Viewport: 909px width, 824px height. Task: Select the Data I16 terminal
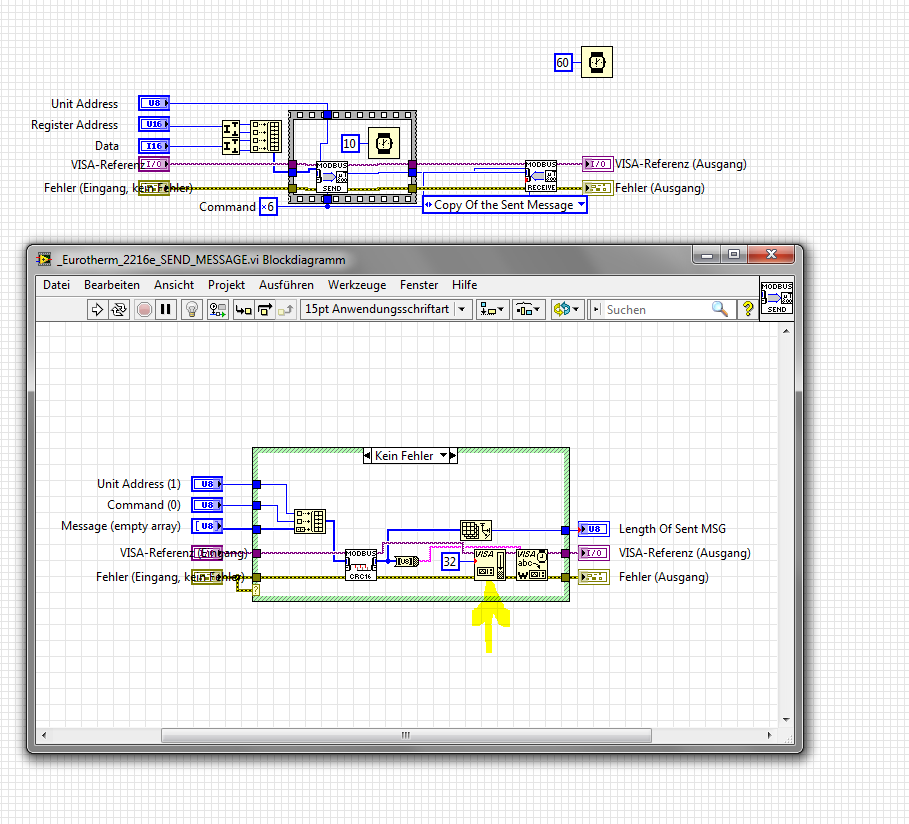pyautogui.click(x=154, y=146)
